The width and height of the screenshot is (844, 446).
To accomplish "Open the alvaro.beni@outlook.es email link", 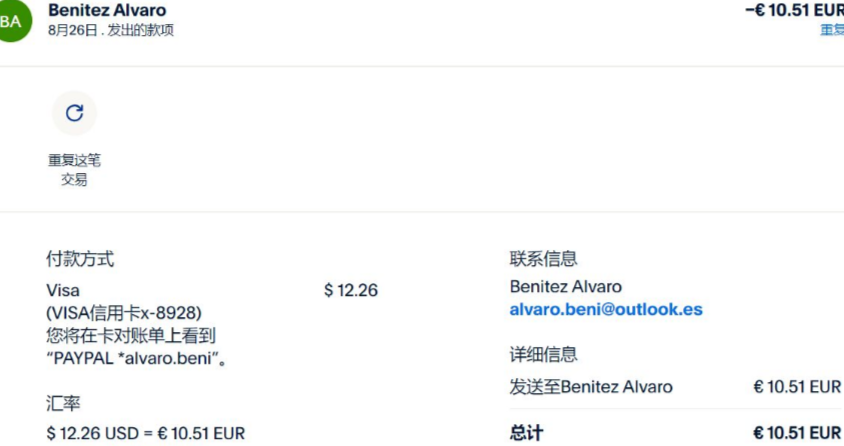I will click(606, 309).
